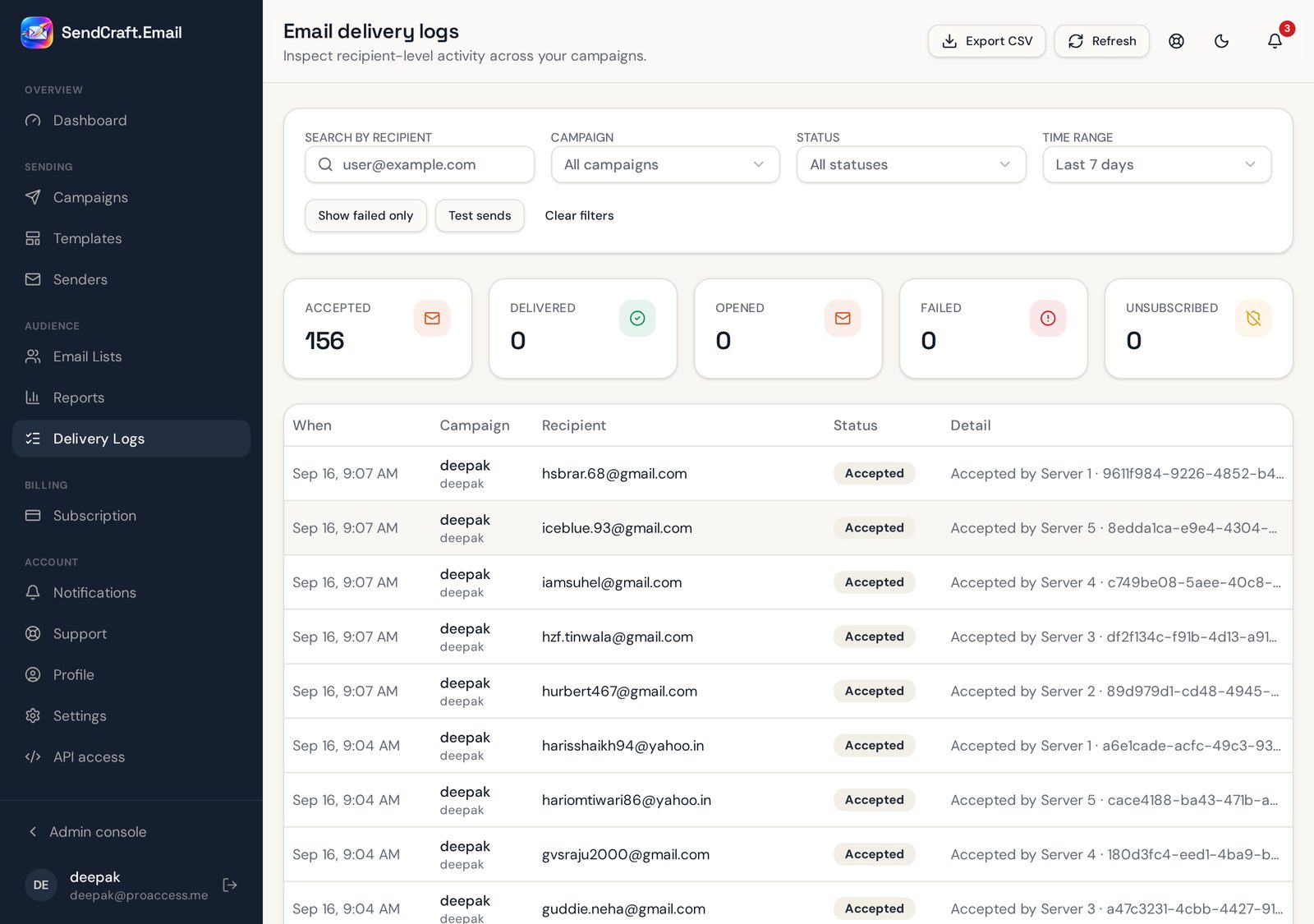Open Email Lists page
This screenshot has height=924, width=1314.
pyautogui.click(x=131, y=356)
